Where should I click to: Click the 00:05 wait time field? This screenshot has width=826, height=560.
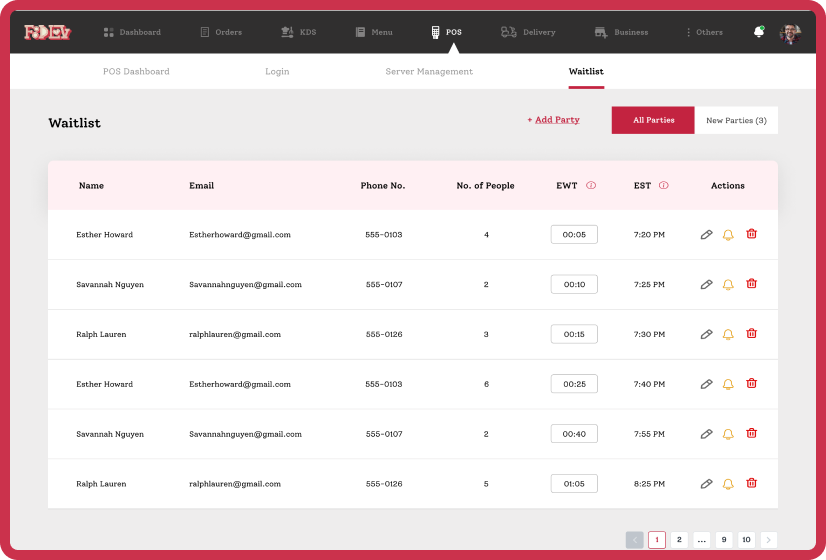pos(574,235)
